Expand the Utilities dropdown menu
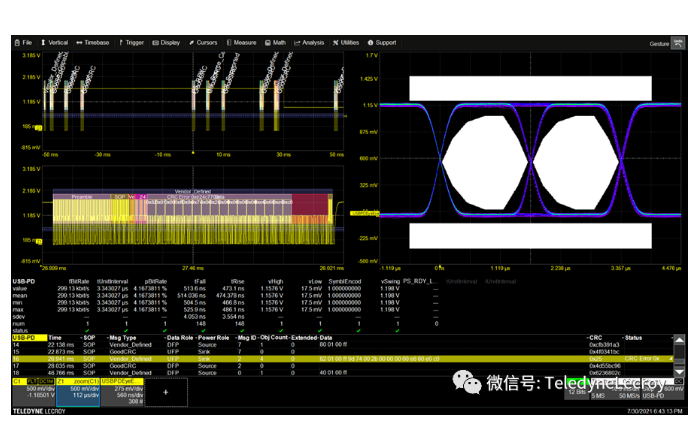 (347, 43)
